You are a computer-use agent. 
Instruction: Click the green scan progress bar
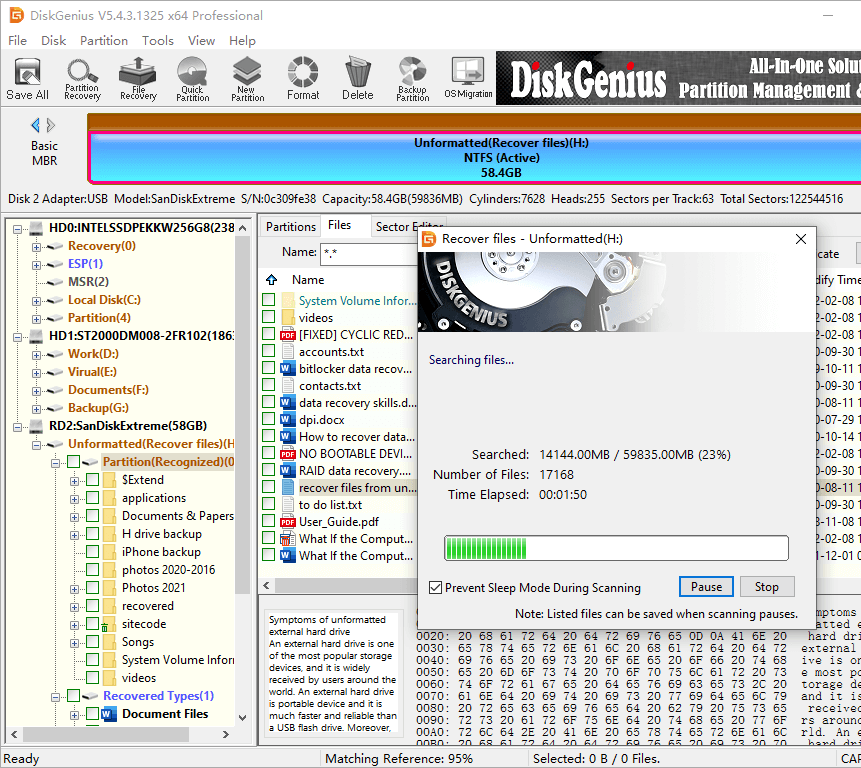tap(615, 548)
